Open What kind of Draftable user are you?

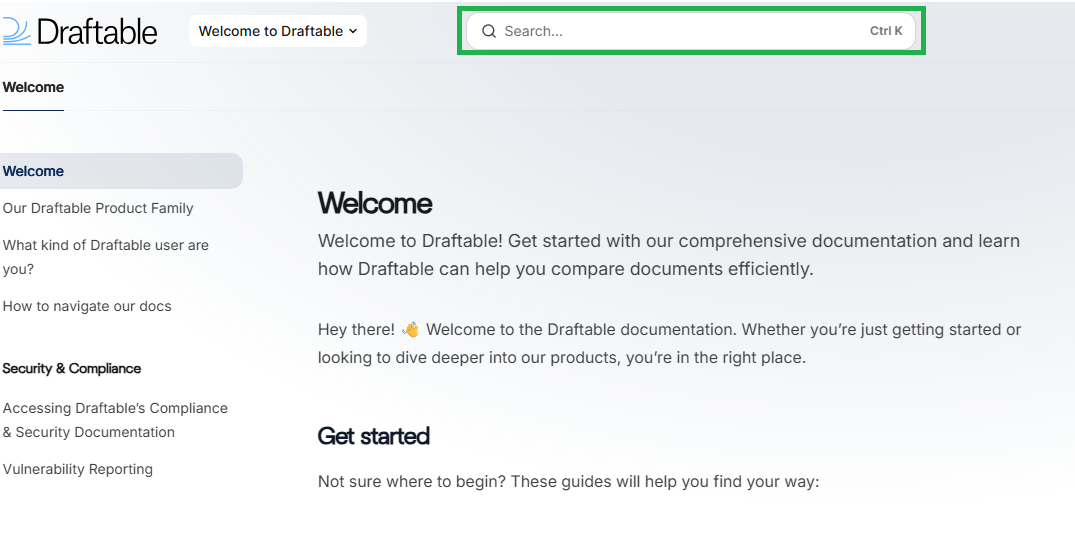click(x=106, y=256)
